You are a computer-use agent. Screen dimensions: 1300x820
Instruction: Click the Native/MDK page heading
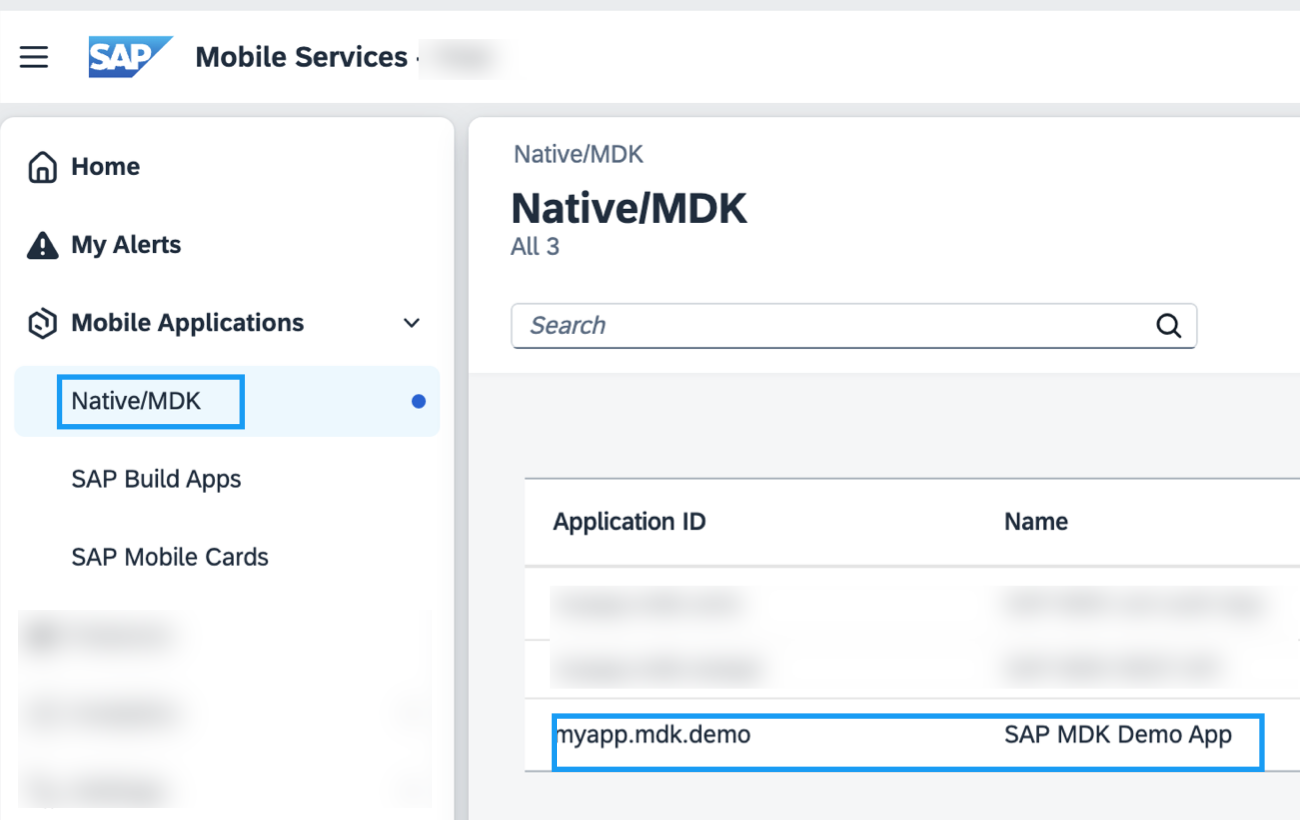coord(629,209)
